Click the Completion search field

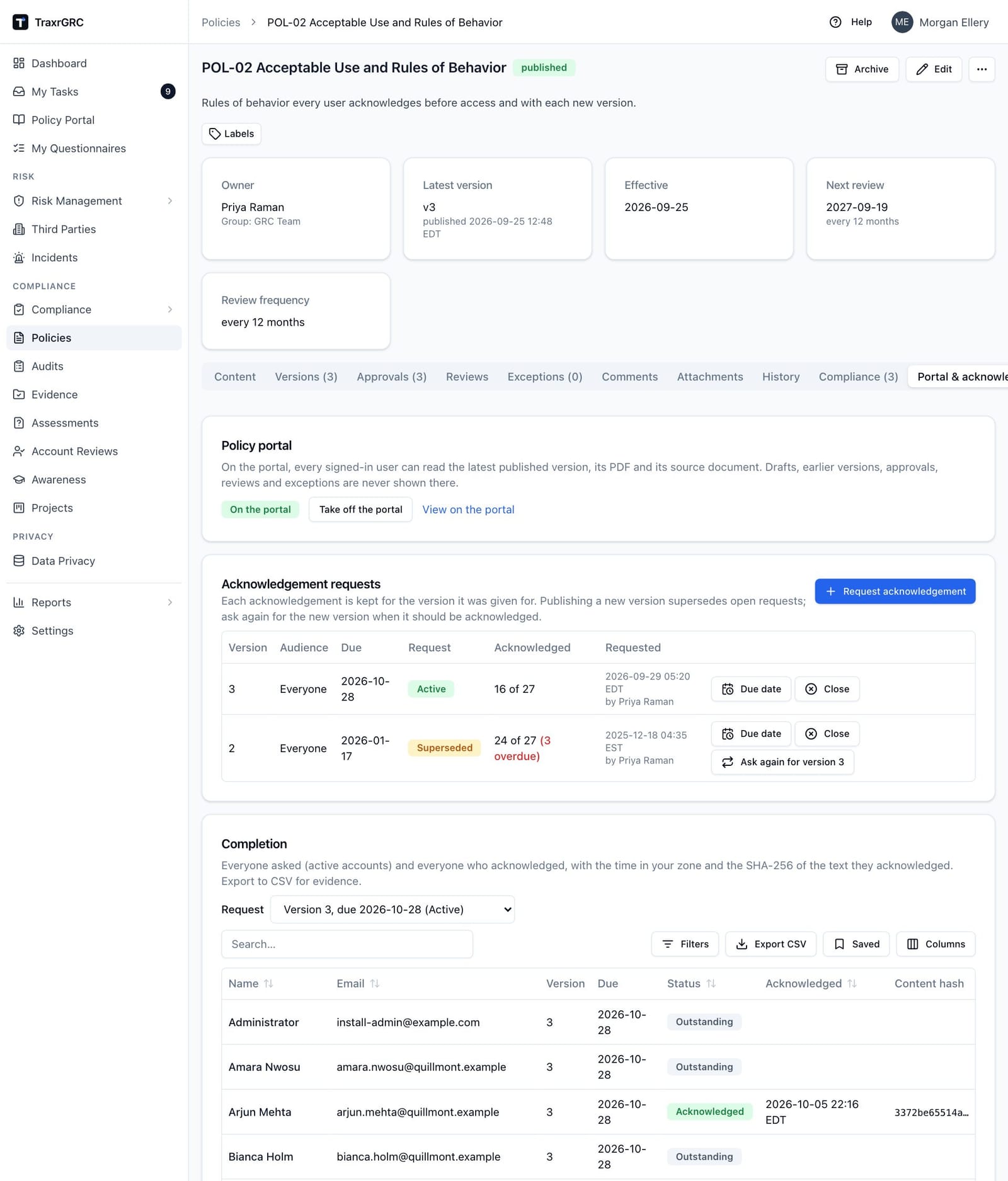pyautogui.click(x=347, y=944)
